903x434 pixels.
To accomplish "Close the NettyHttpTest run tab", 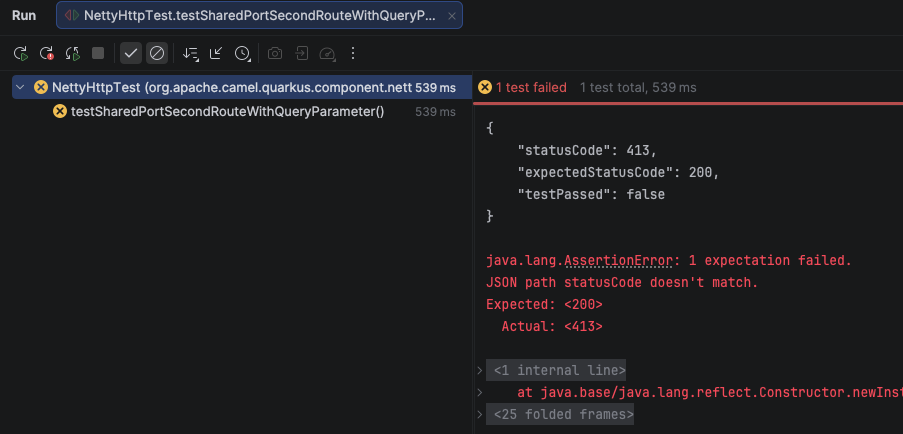I will (x=452, y=16).
